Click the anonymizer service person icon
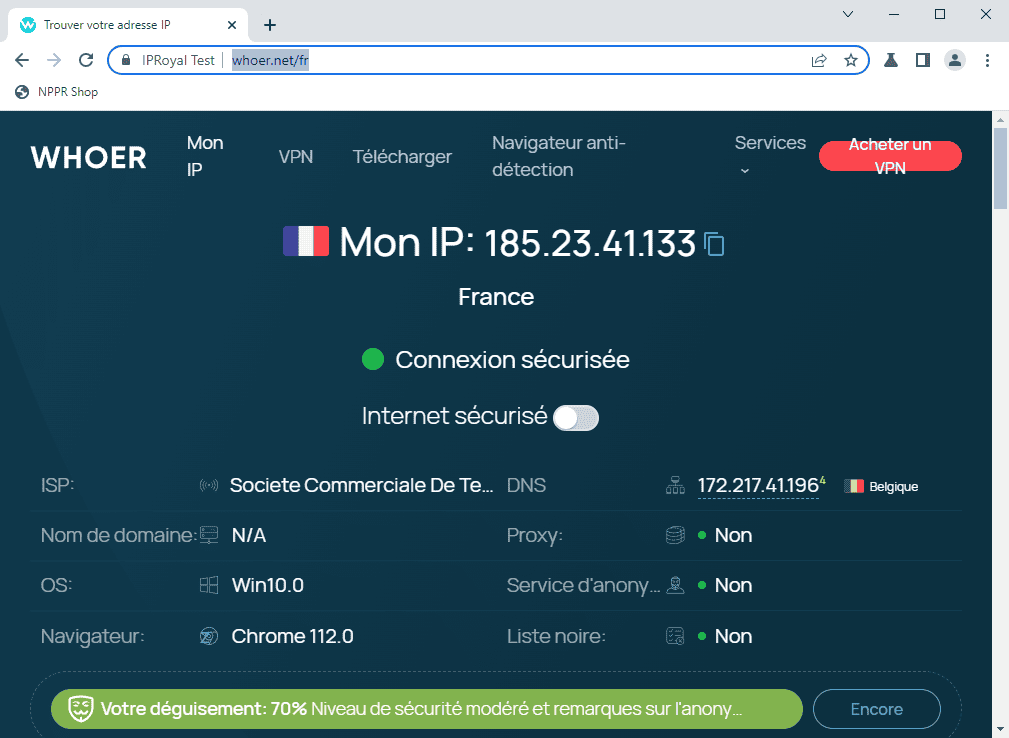 tap(675, 585)
